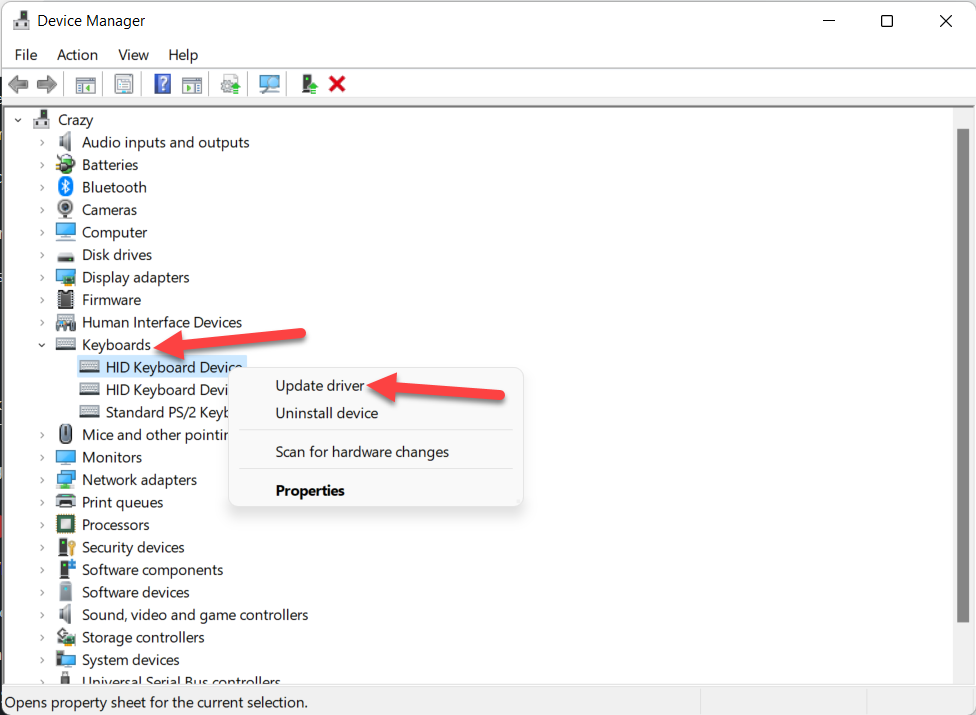This screenshot has width=976, height=715.
Task: Choose Update driver from context menu
Action: pyautogui.click(x=320, y=386)
